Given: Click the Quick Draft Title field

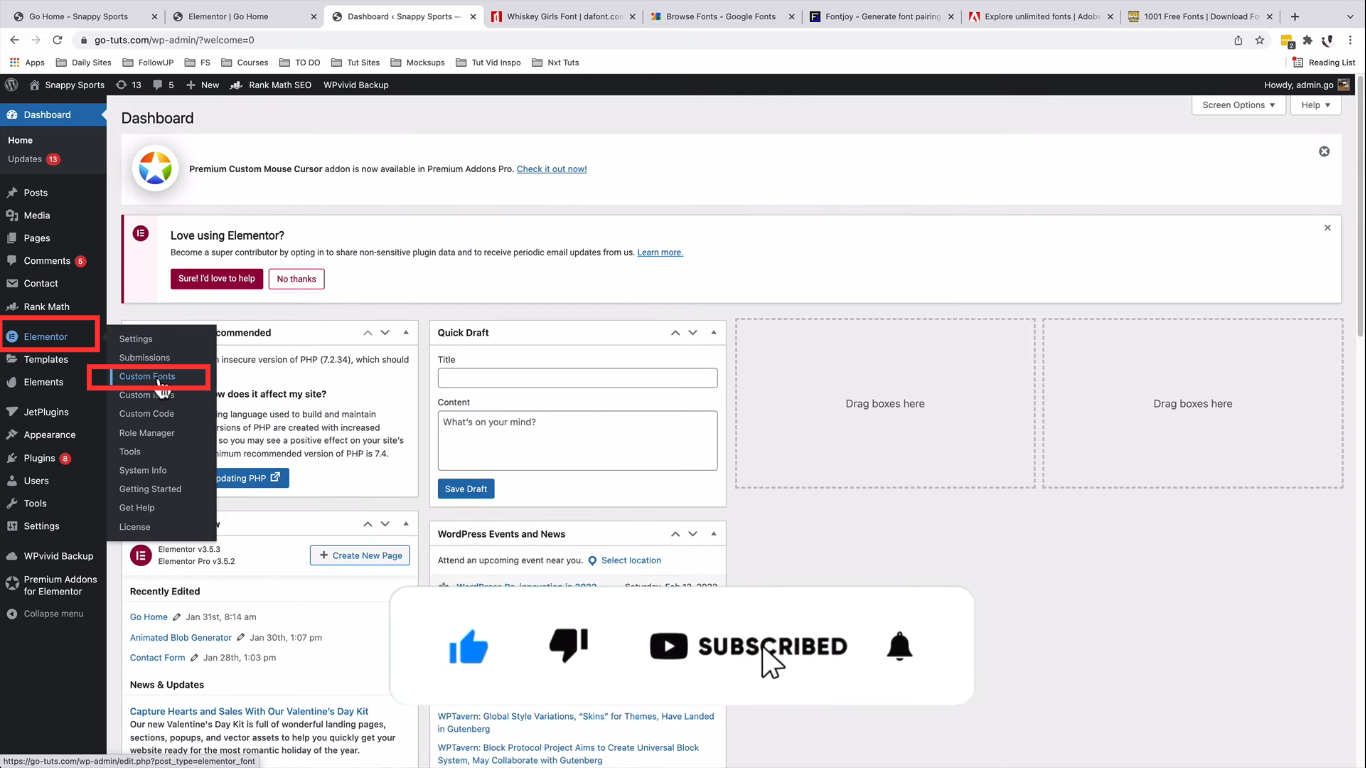Looking at the screenshot, I should pos(577,378).
